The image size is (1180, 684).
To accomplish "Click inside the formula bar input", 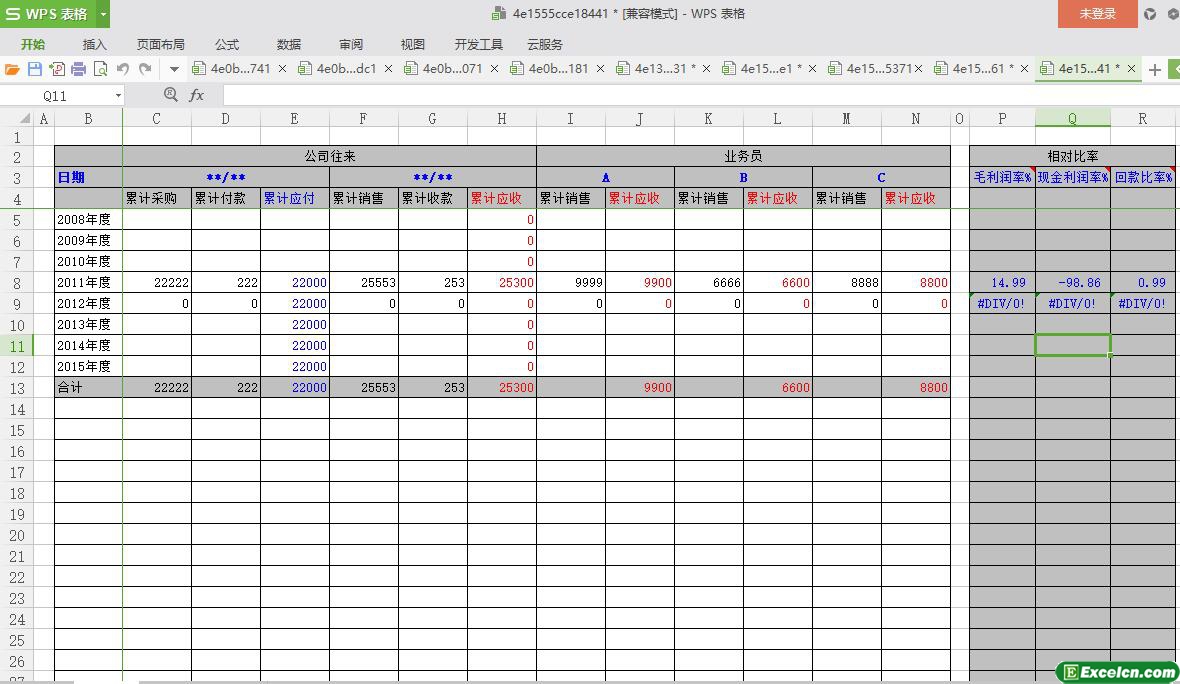I will click(700, 95).
